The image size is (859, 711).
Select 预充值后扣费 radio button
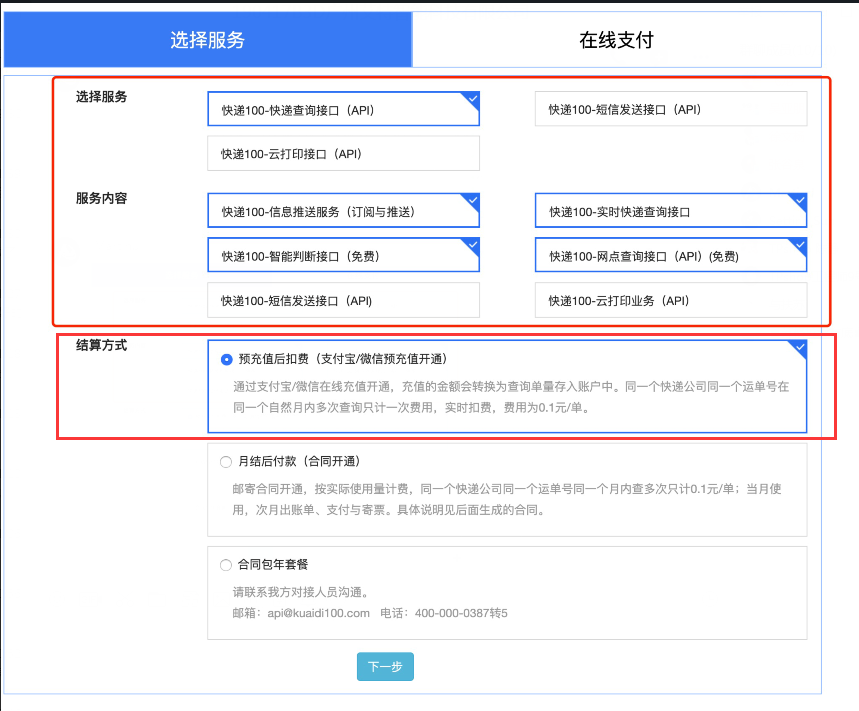[x=227, y=359]
